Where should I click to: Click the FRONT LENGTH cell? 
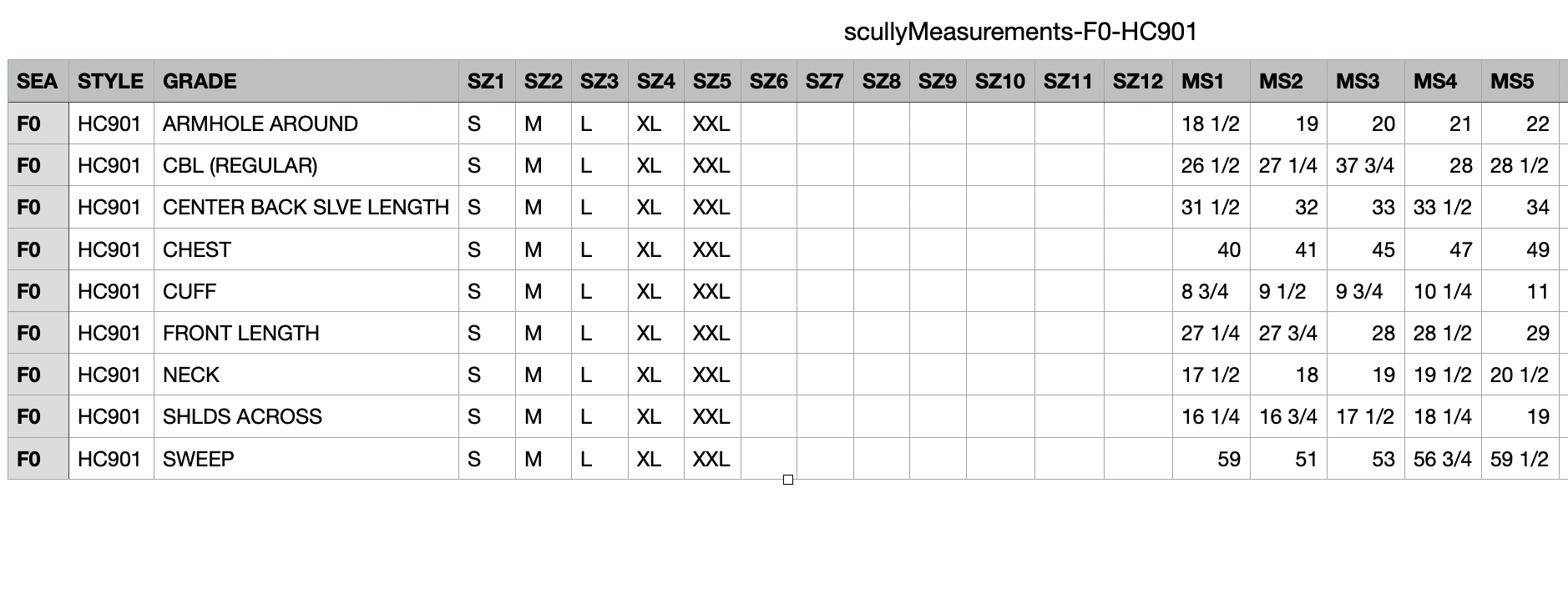306,333
